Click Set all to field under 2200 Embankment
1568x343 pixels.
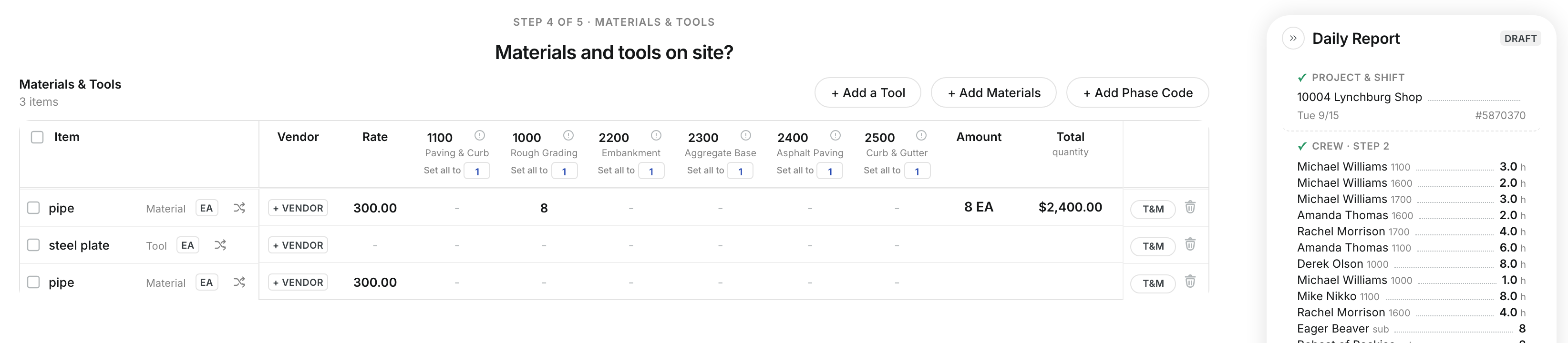651,171
